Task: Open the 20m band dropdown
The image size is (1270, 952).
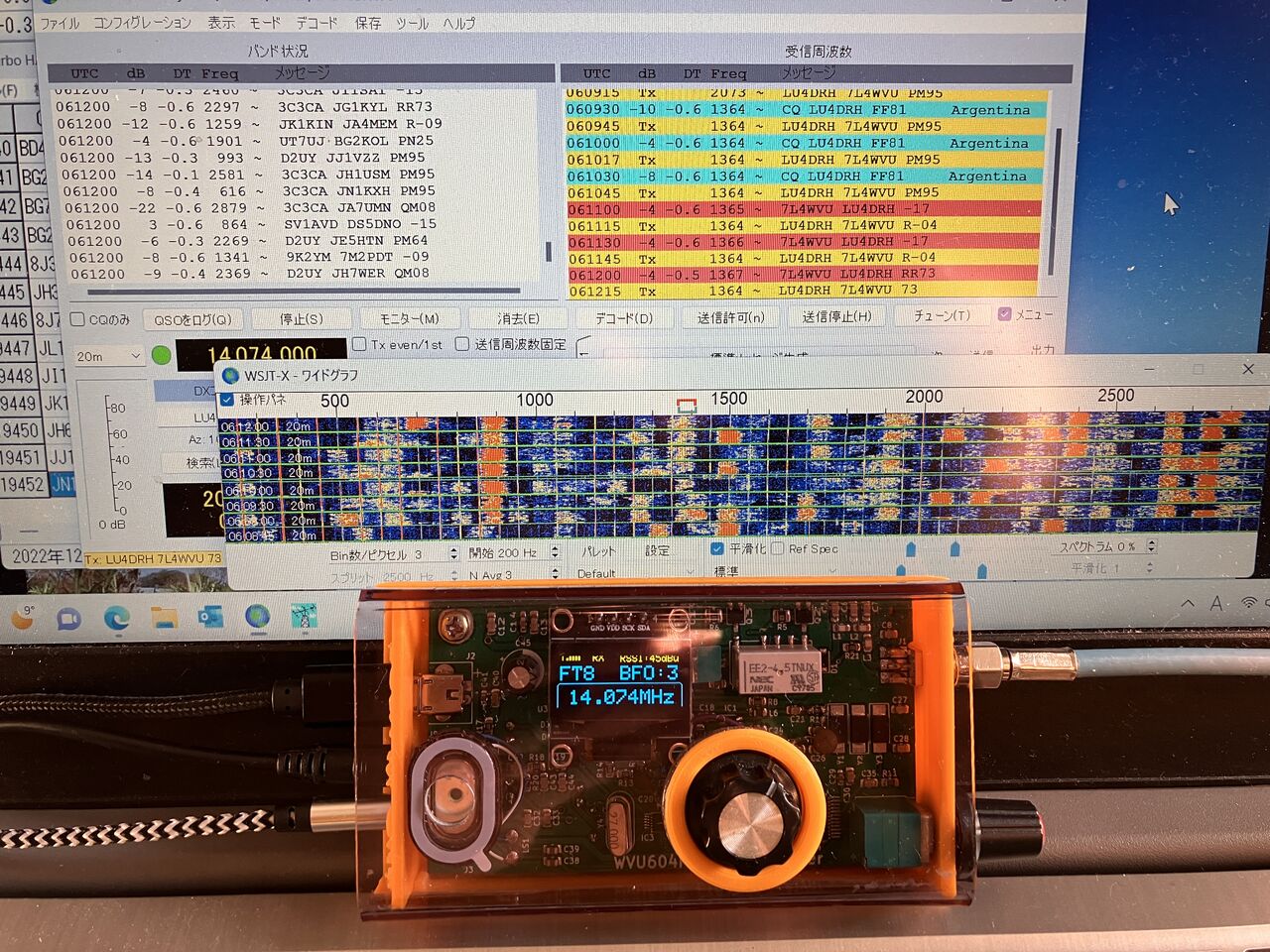Action: 108,356
